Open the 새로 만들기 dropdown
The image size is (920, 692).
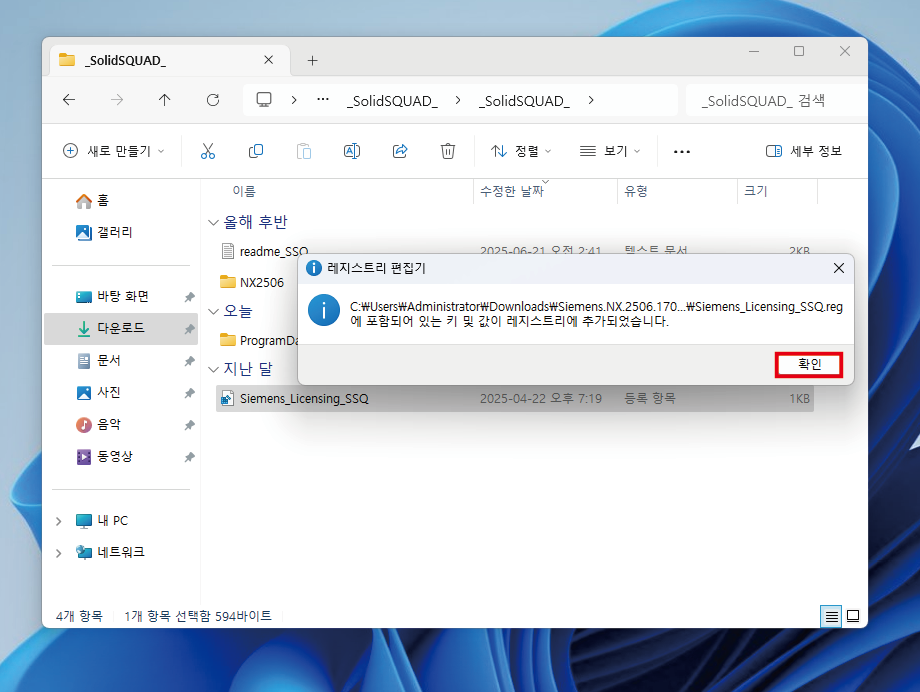(114, 151)
